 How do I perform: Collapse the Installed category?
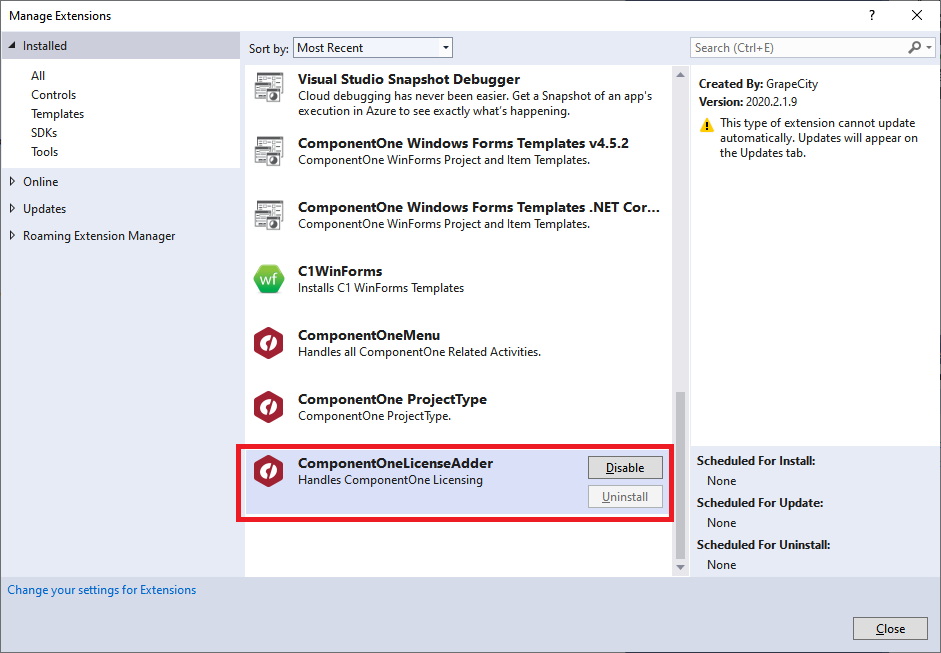(12, 46)
